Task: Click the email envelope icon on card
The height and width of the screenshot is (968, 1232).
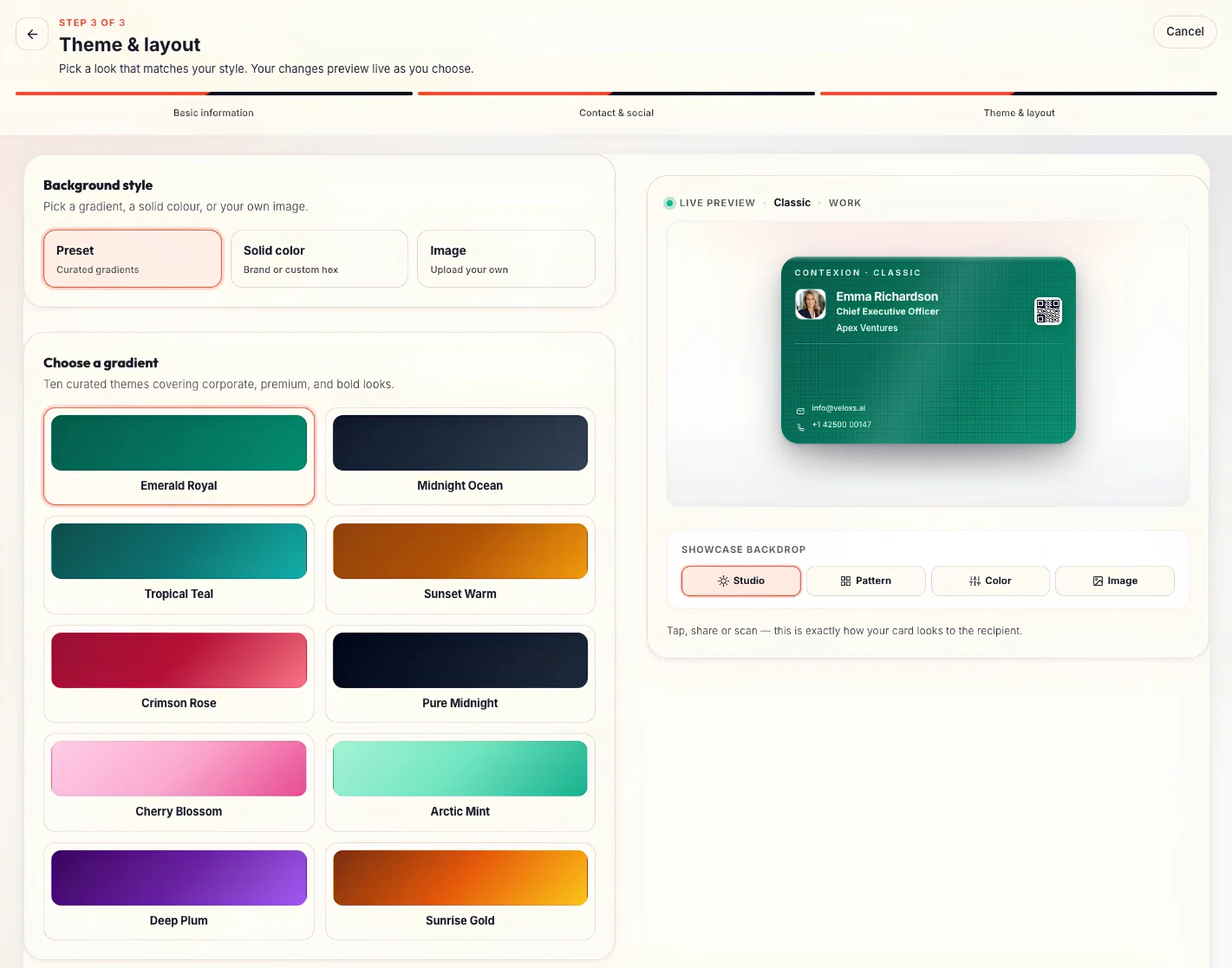Action: 800,411
